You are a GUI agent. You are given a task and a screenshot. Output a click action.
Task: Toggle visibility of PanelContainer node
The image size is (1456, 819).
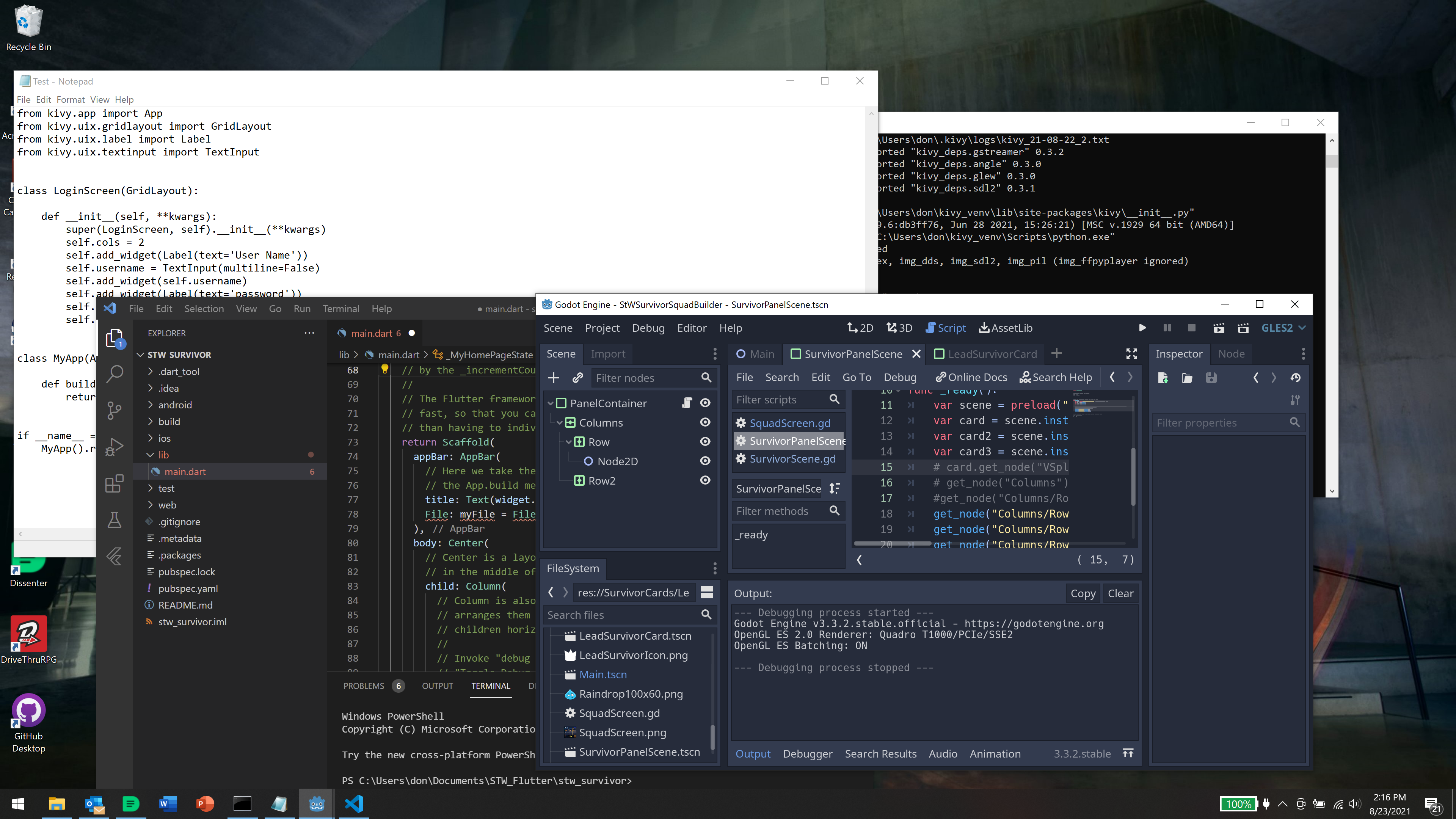[x=705, y=403]
